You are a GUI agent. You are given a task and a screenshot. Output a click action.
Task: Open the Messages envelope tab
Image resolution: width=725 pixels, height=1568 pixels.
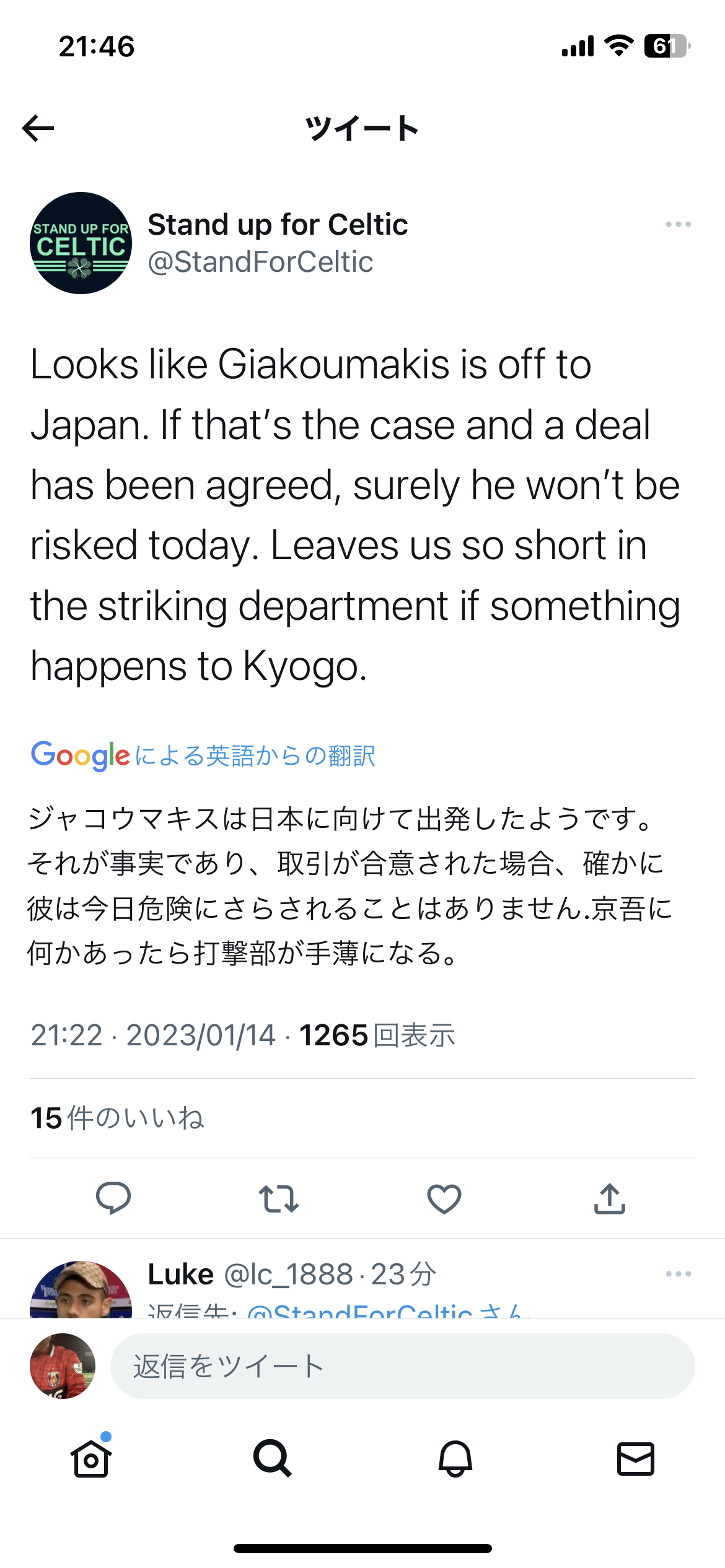pyautogui.click(x=636, y=1458)
